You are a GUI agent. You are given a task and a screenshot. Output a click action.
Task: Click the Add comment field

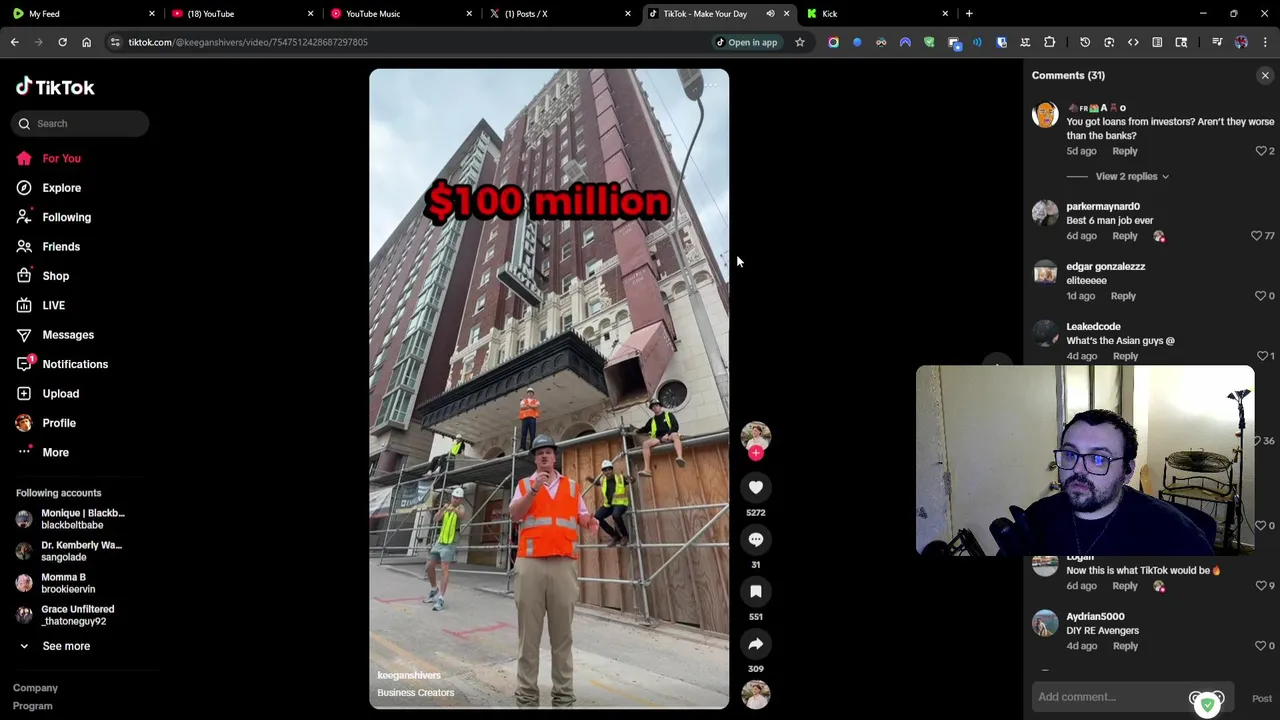click(x=1131, y=697)
